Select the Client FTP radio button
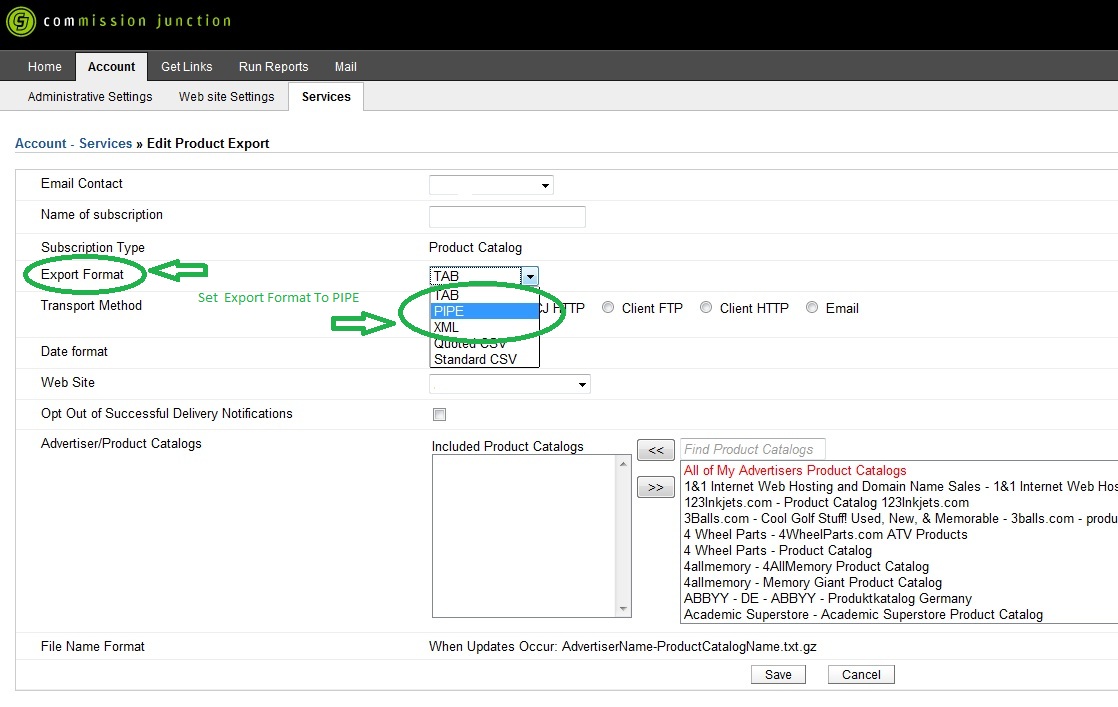 pos(608,307)
